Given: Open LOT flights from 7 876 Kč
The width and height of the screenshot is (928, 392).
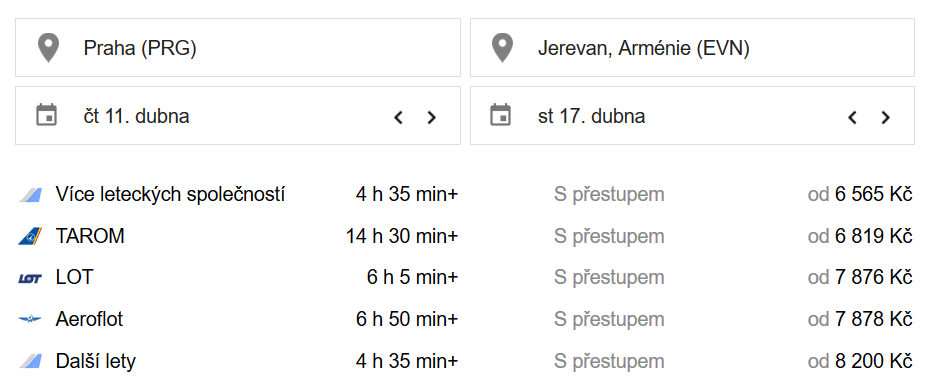Looking at the screenshot, I should [x=465, y=278].
